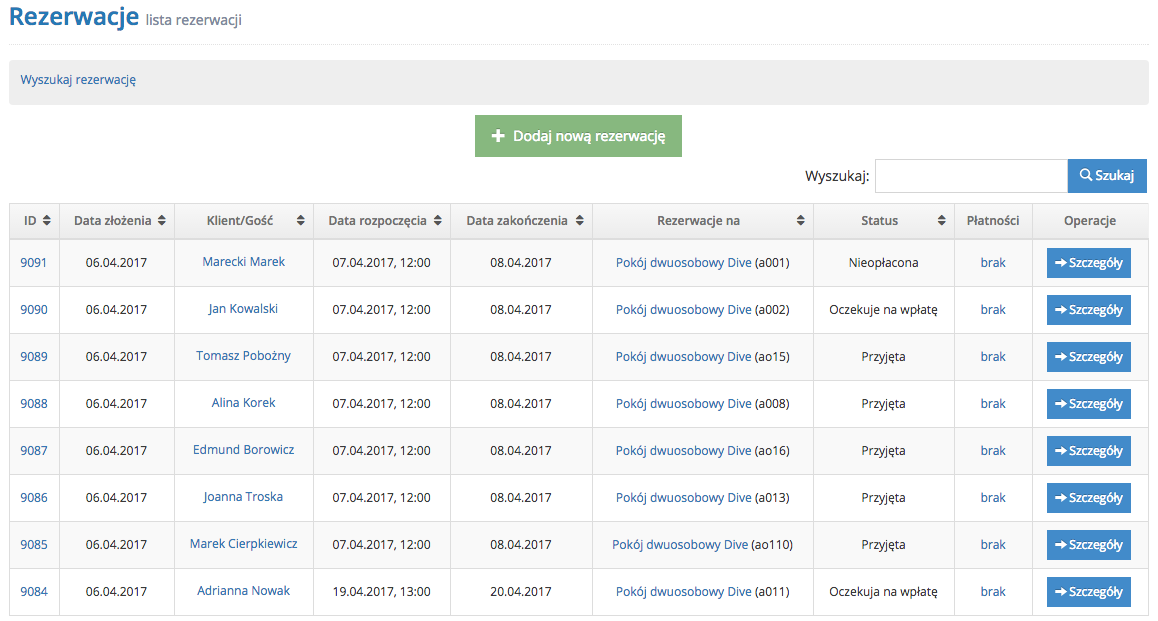The width and height of the screenshot is (1158, 621).
Task: View Szczegóły for Alina Korek reservation
Action: coord(1089,404)
